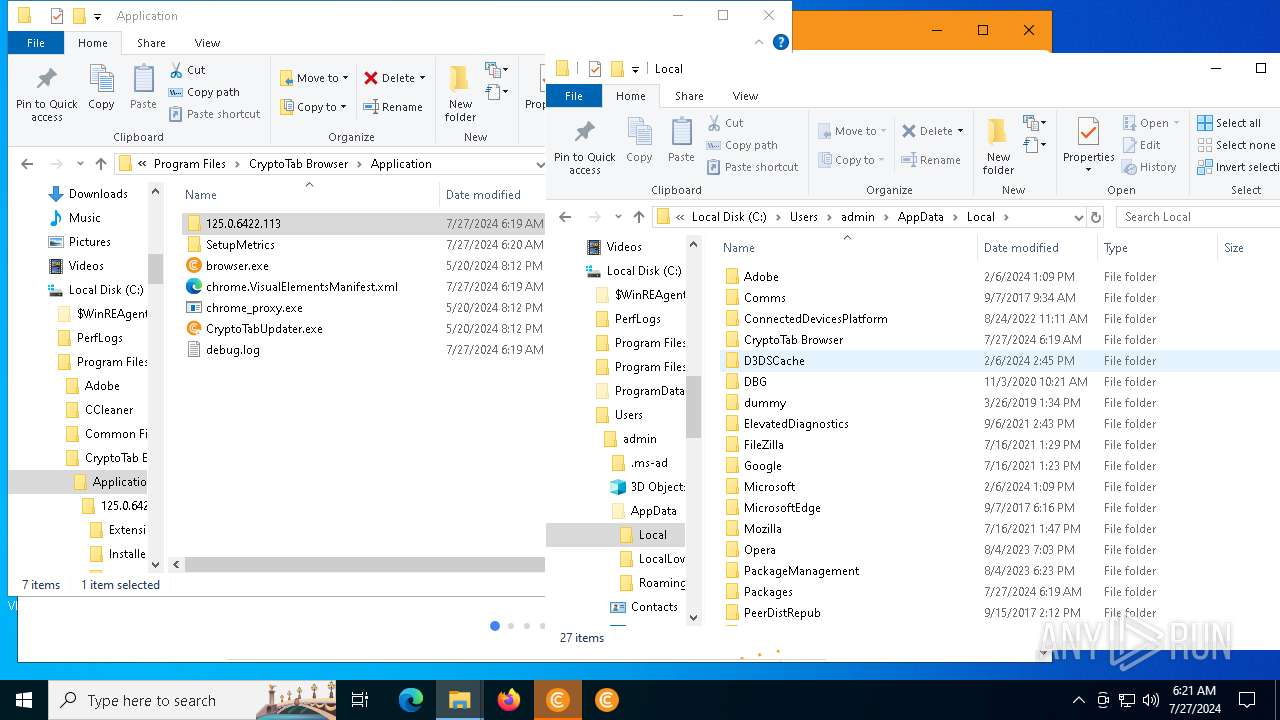Click Copy icon in Local window ribbon
The width and height of the screenshot is (1280, 720).
tap(639, 140)
